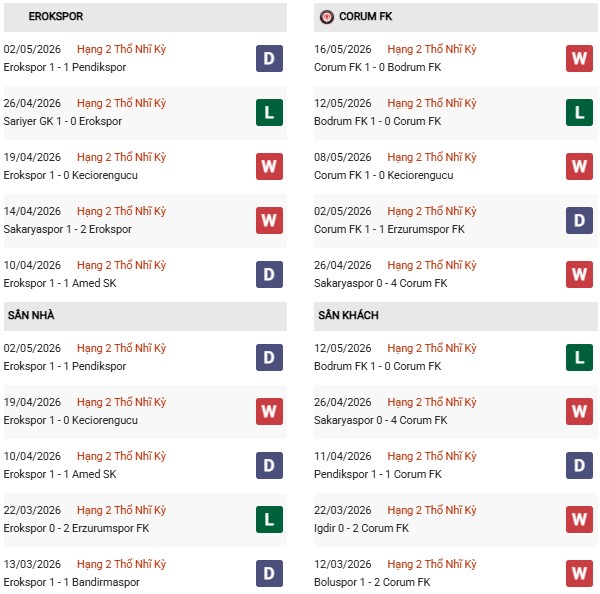
Task: Click the D badge for Erokspor 1 - 1 Bandirmaspor
Action: click(x=269, y=573)
